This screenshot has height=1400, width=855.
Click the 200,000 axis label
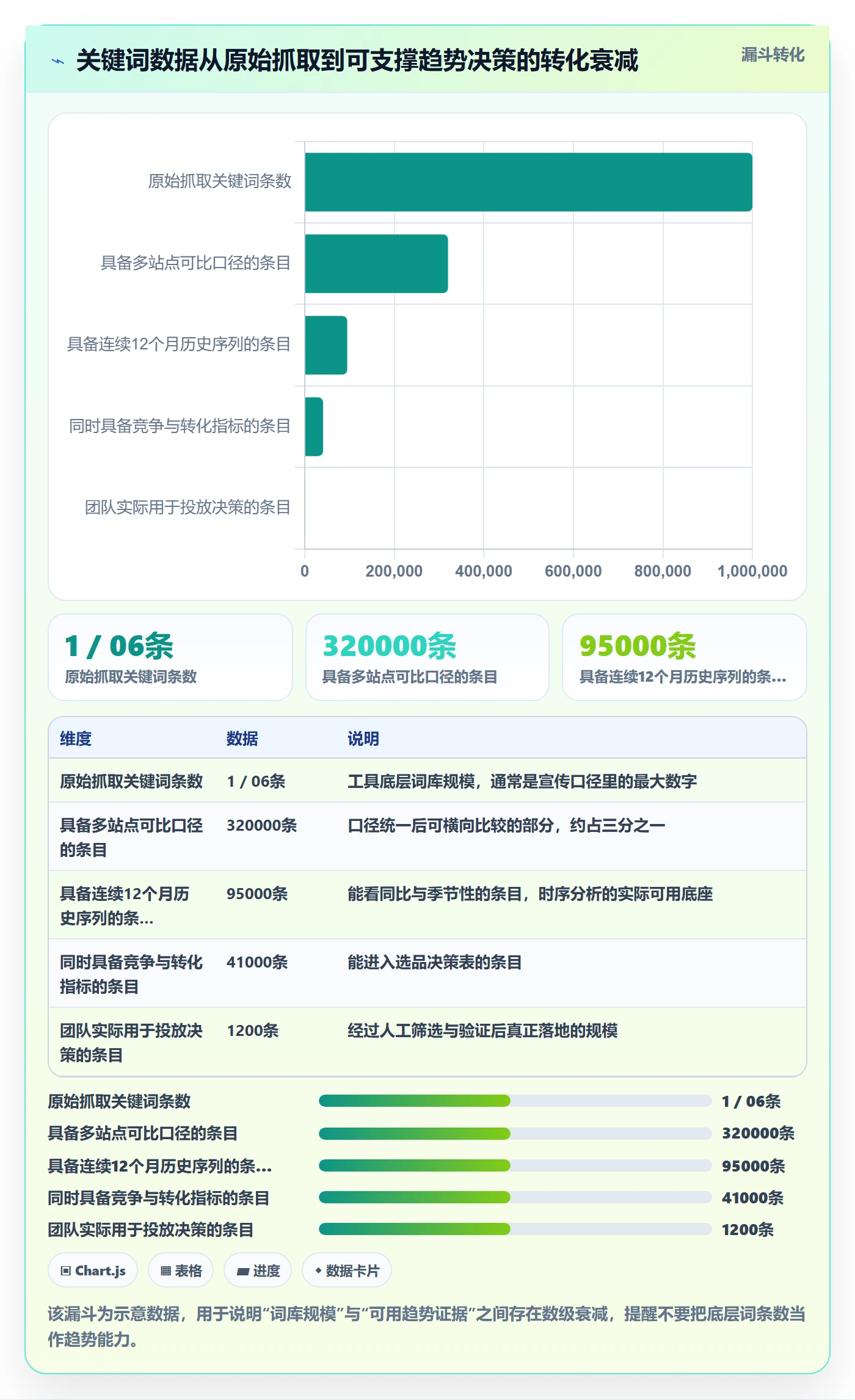394,571
